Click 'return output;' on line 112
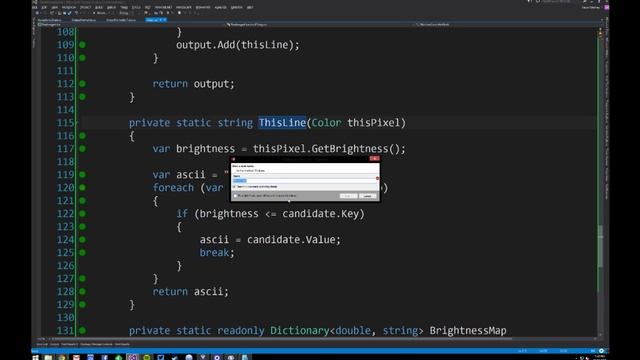 coord(193,84)
